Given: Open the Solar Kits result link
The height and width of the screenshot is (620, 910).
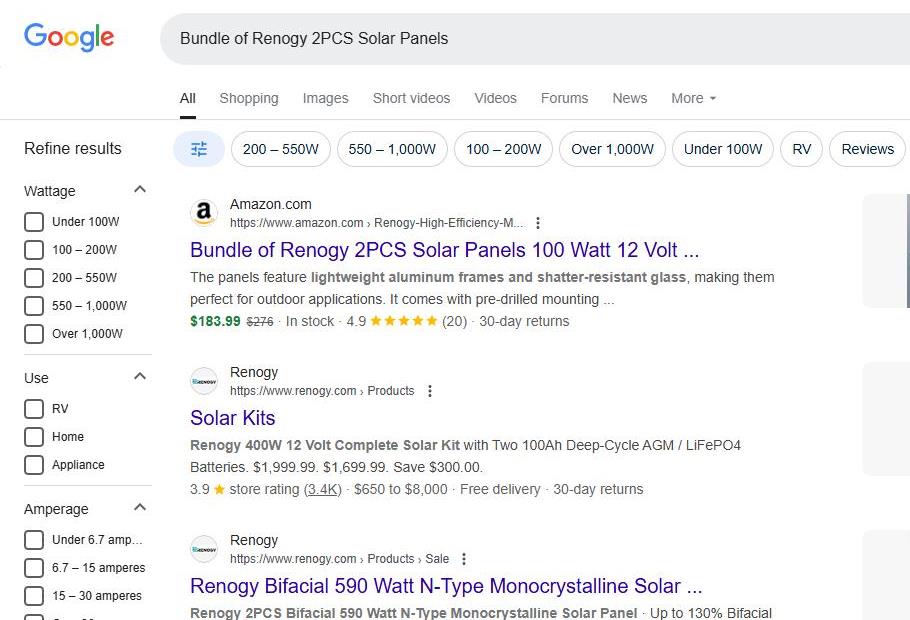Looking at the screenshot, I should point(233,418).
